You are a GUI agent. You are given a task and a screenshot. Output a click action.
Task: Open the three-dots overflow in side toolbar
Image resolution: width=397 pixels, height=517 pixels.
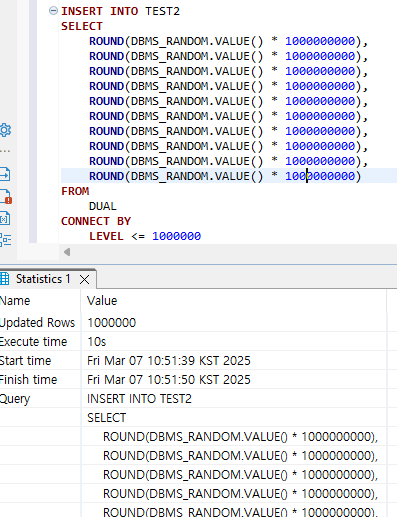(5, 151)
